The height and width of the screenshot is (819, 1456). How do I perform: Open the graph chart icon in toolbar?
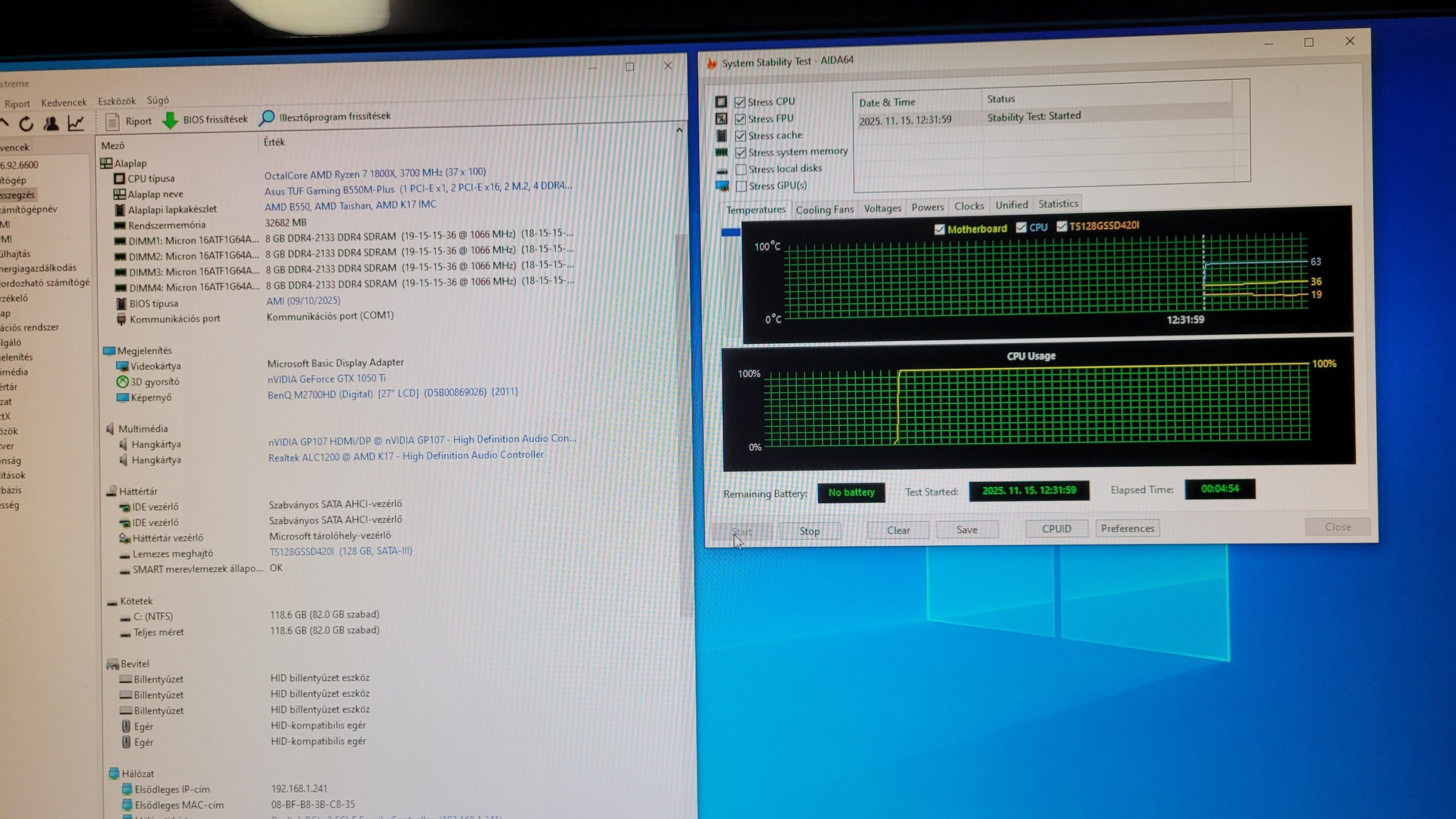(76, 123)
